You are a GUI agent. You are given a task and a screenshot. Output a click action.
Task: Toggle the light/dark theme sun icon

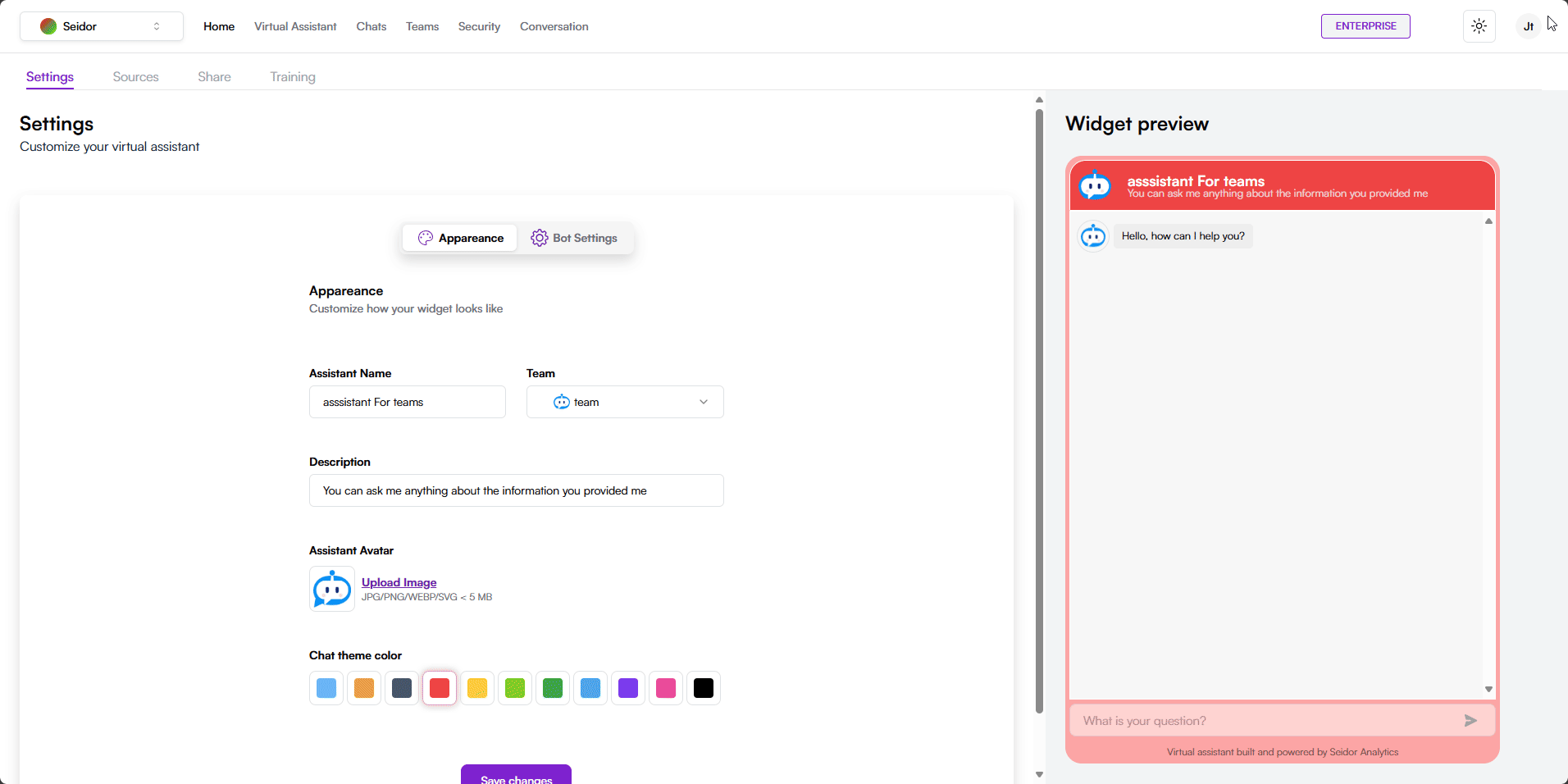tap(1479, 26)
